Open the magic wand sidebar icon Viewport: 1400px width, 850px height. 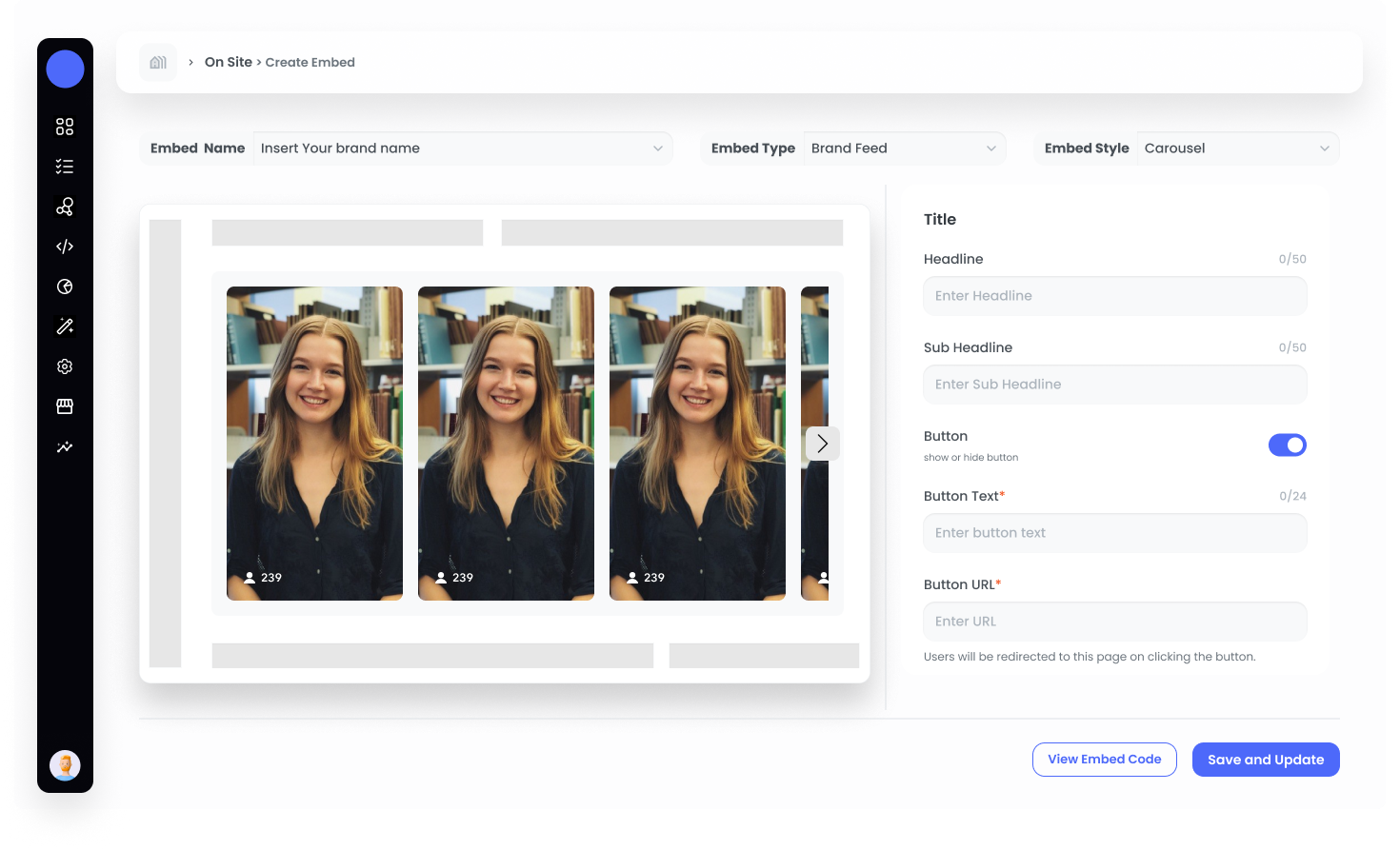pyautogui.click(x=65, y=326)
